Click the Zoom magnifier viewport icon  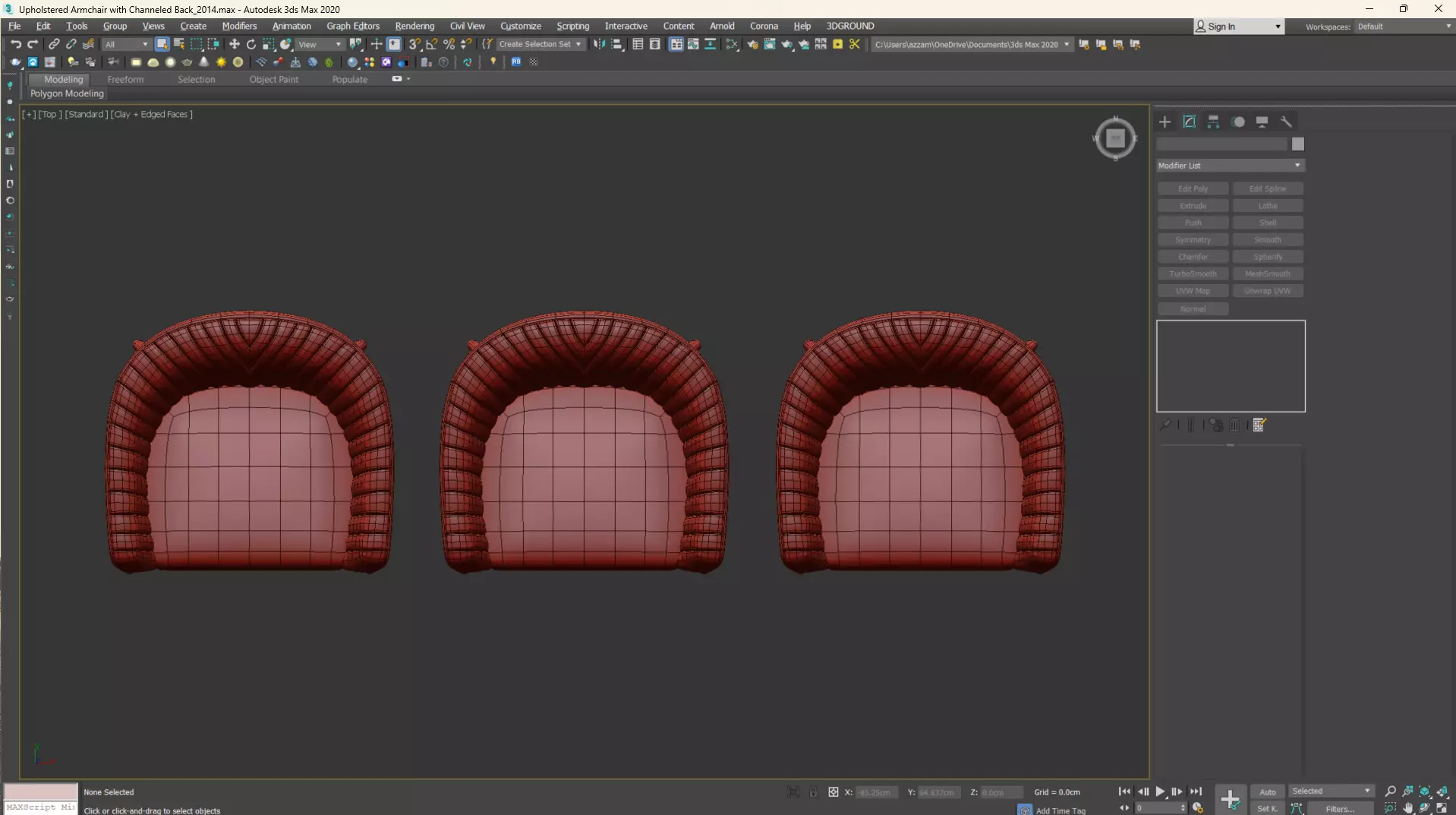1390,791
